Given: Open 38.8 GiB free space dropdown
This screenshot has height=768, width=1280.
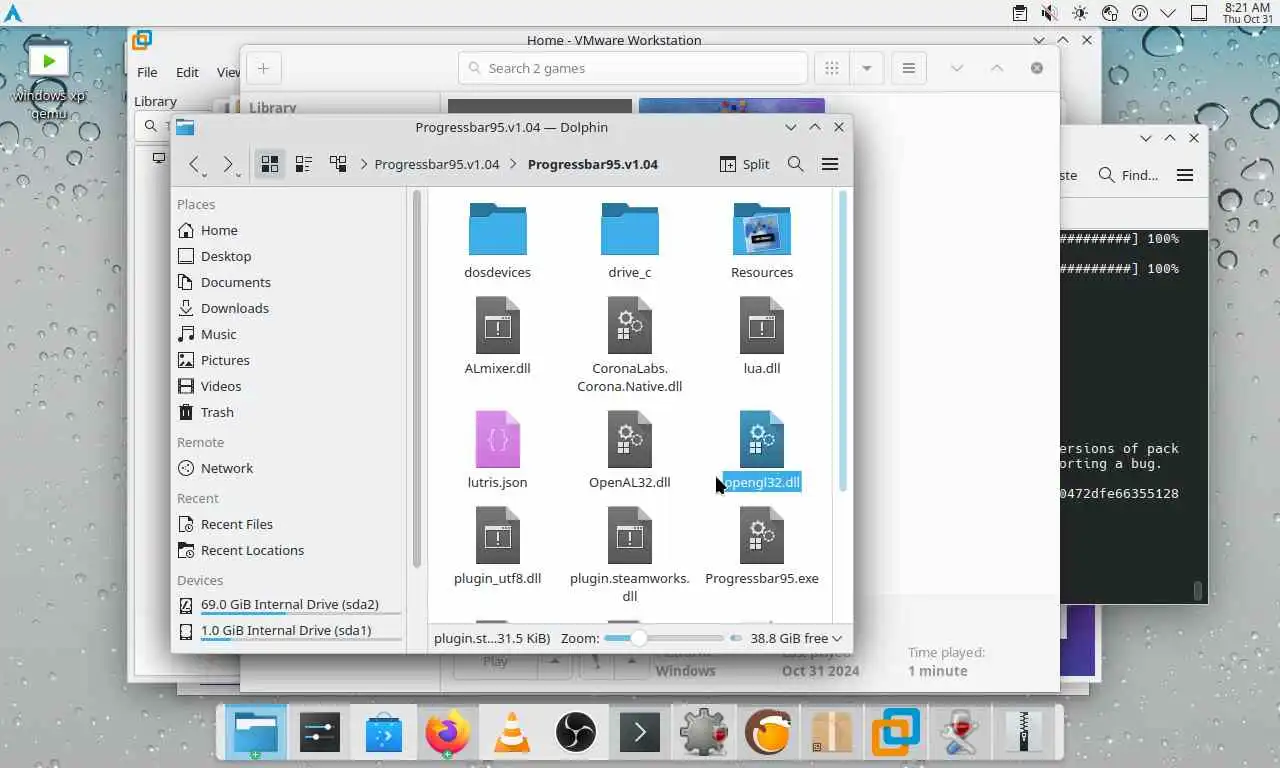Looking at the screenshot, I should (x=796, y=638).
